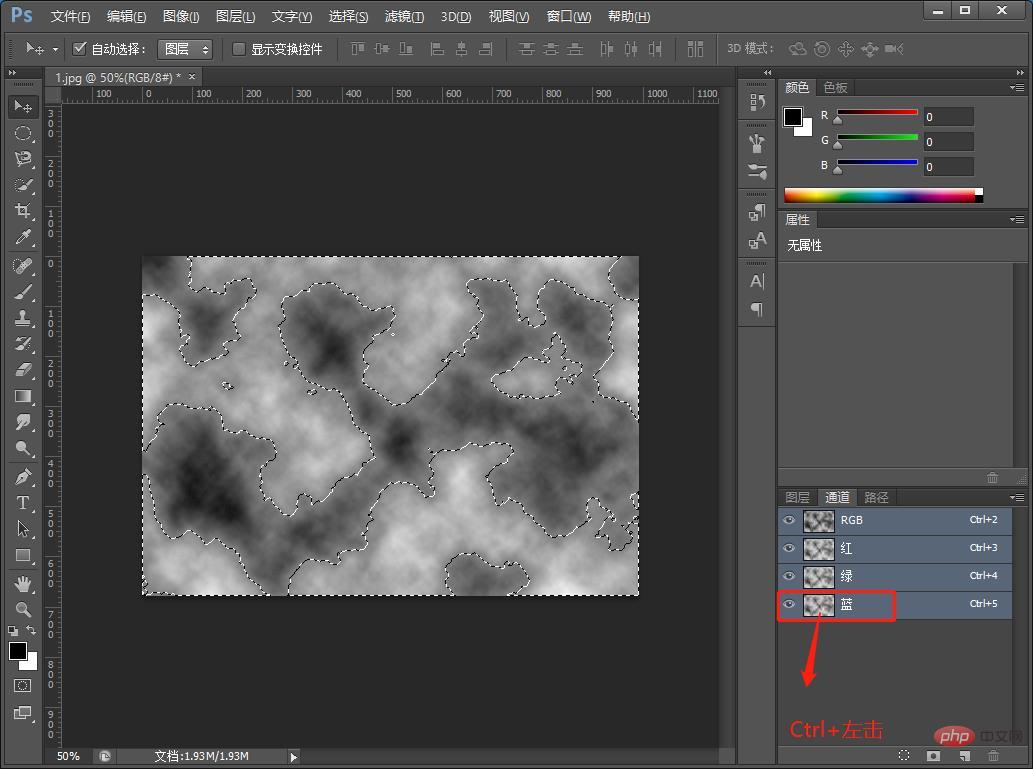Image resolution: width=1033 pixels, height=769 pixels.
Task: Collapse the right panels double arrows
Action: [x=1020, y=72]
